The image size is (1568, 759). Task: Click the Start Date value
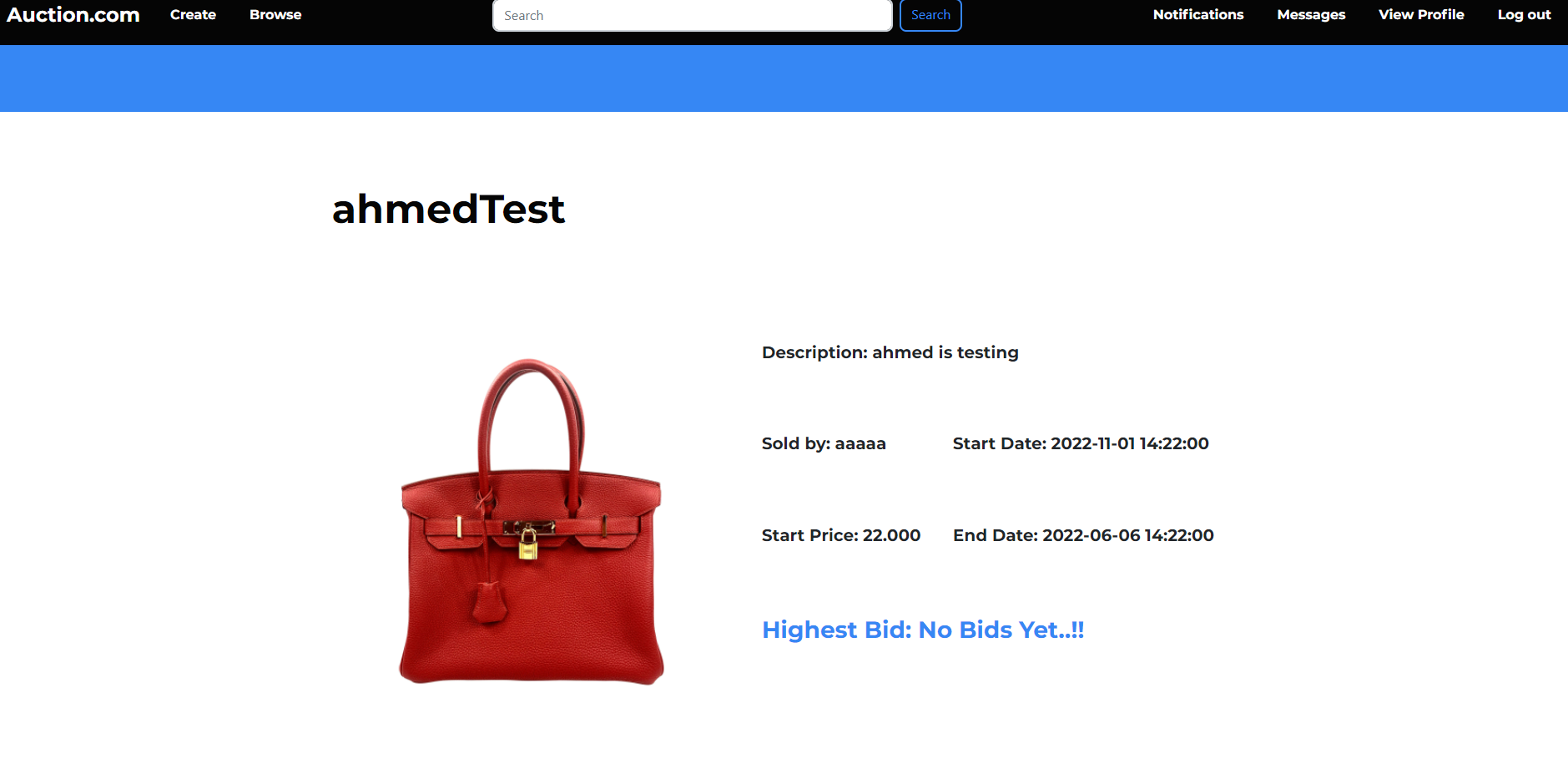(x=1129, y=444)
